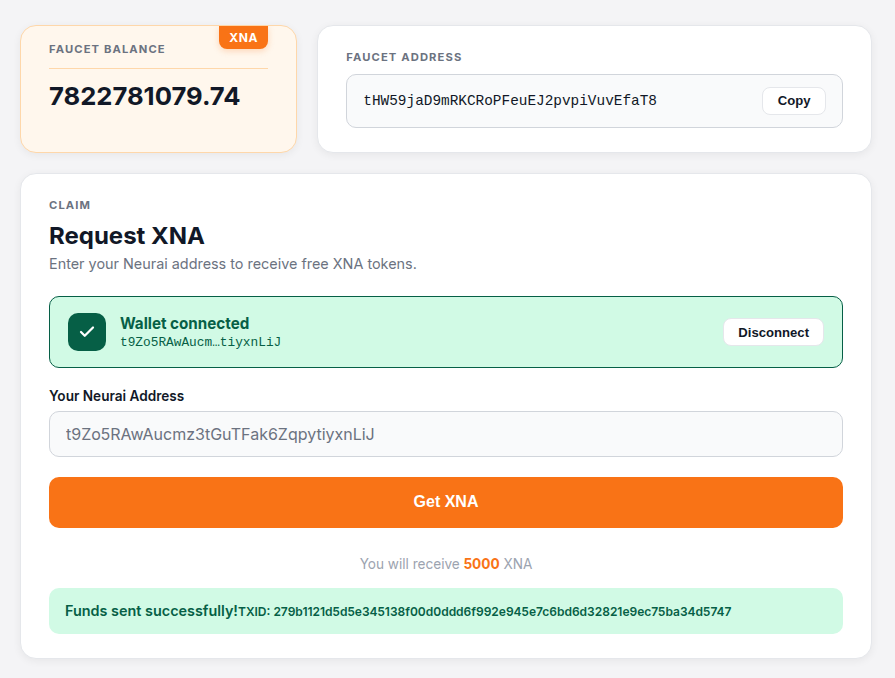This screenshot has width=895, height=678.
Task: Click the Get XNA button
Action: click(446, 502)
